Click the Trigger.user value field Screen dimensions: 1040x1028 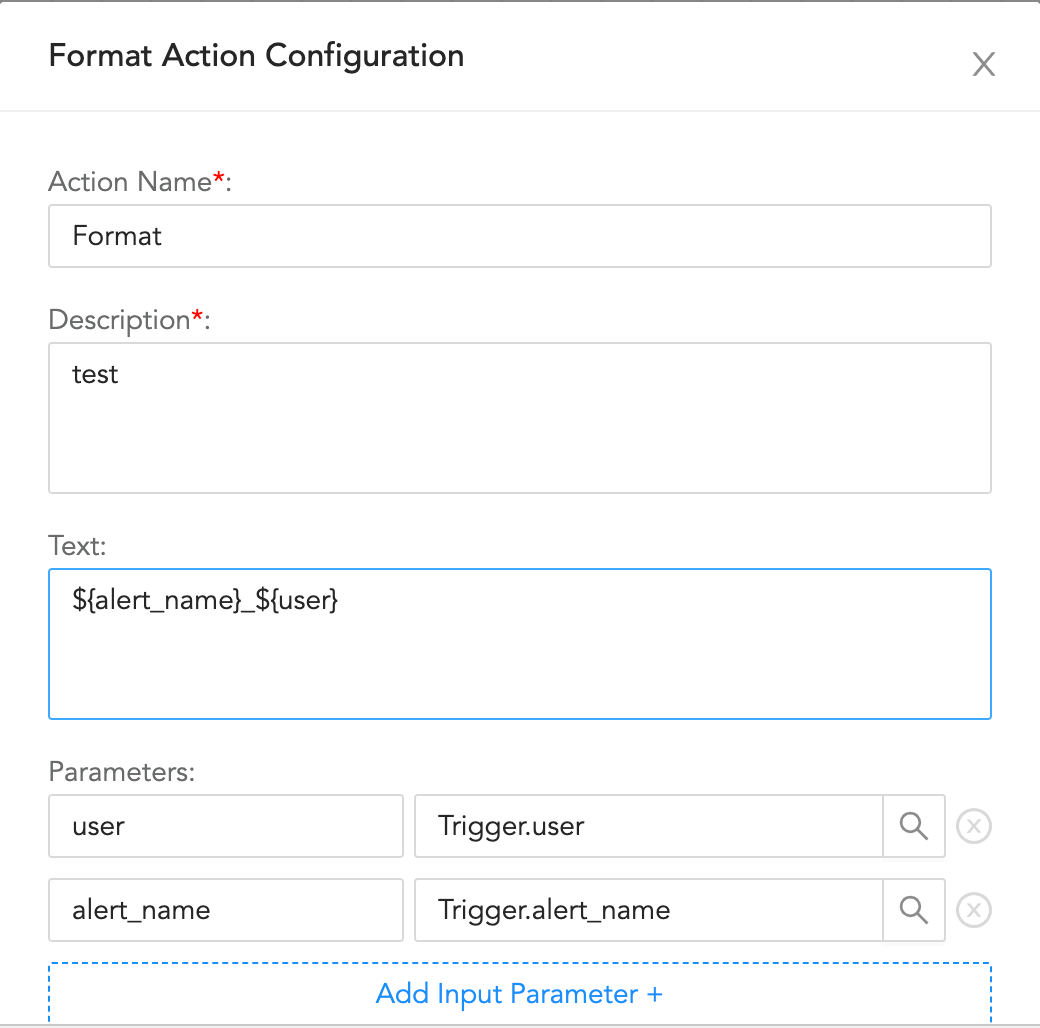click(x=648, y=826)
